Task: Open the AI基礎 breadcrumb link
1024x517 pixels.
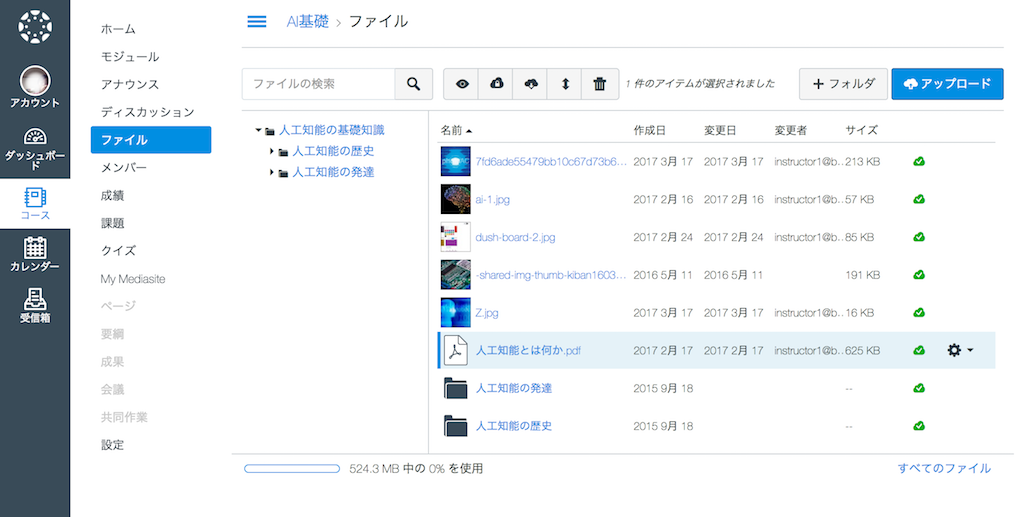Action: coord(308,22)
